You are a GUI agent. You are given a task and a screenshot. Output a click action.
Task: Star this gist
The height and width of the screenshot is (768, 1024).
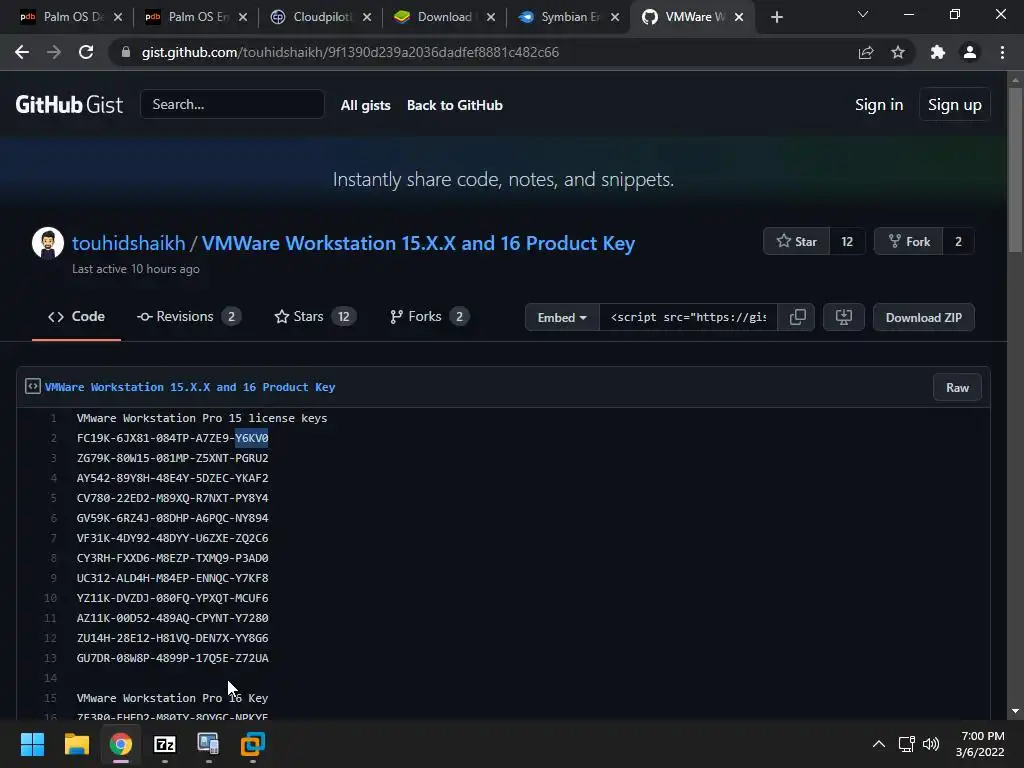797,242
